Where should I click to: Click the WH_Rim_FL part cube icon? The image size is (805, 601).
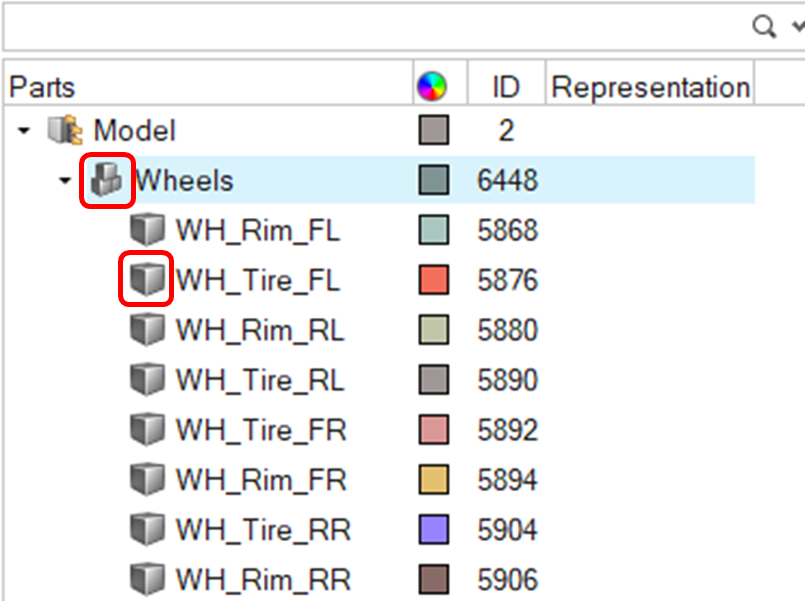[x=147, y=229]
